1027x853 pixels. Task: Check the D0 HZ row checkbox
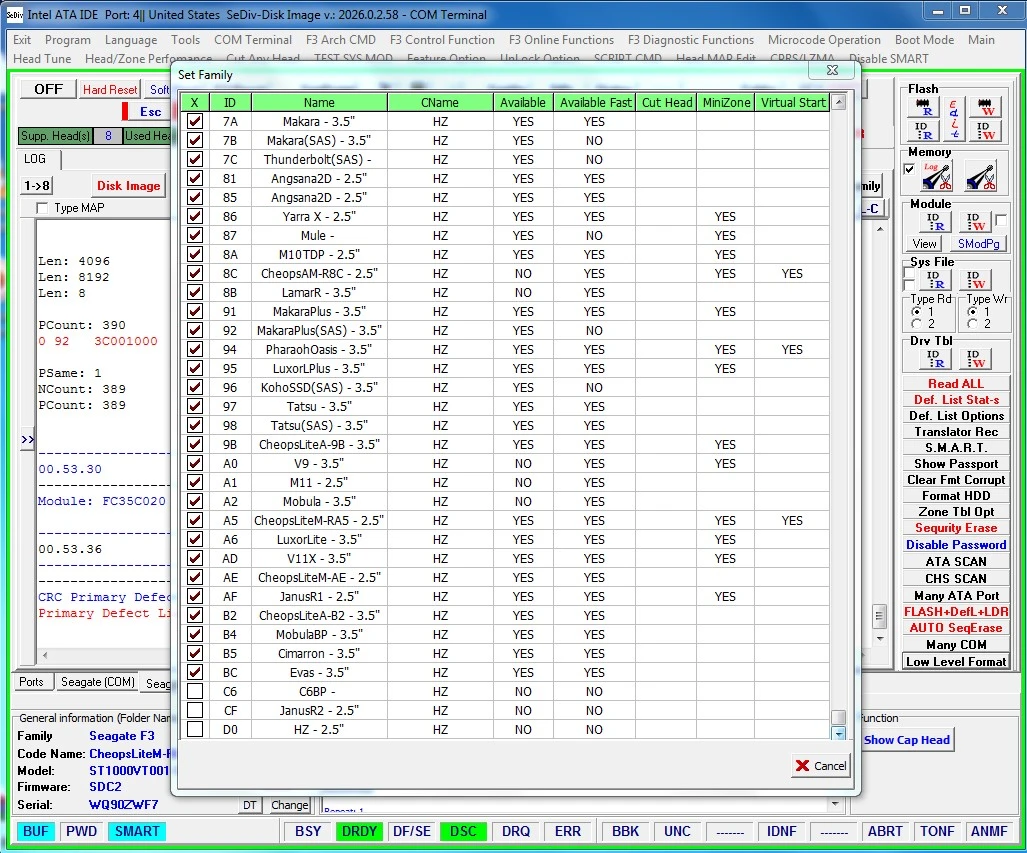click(x=195, y=729)
